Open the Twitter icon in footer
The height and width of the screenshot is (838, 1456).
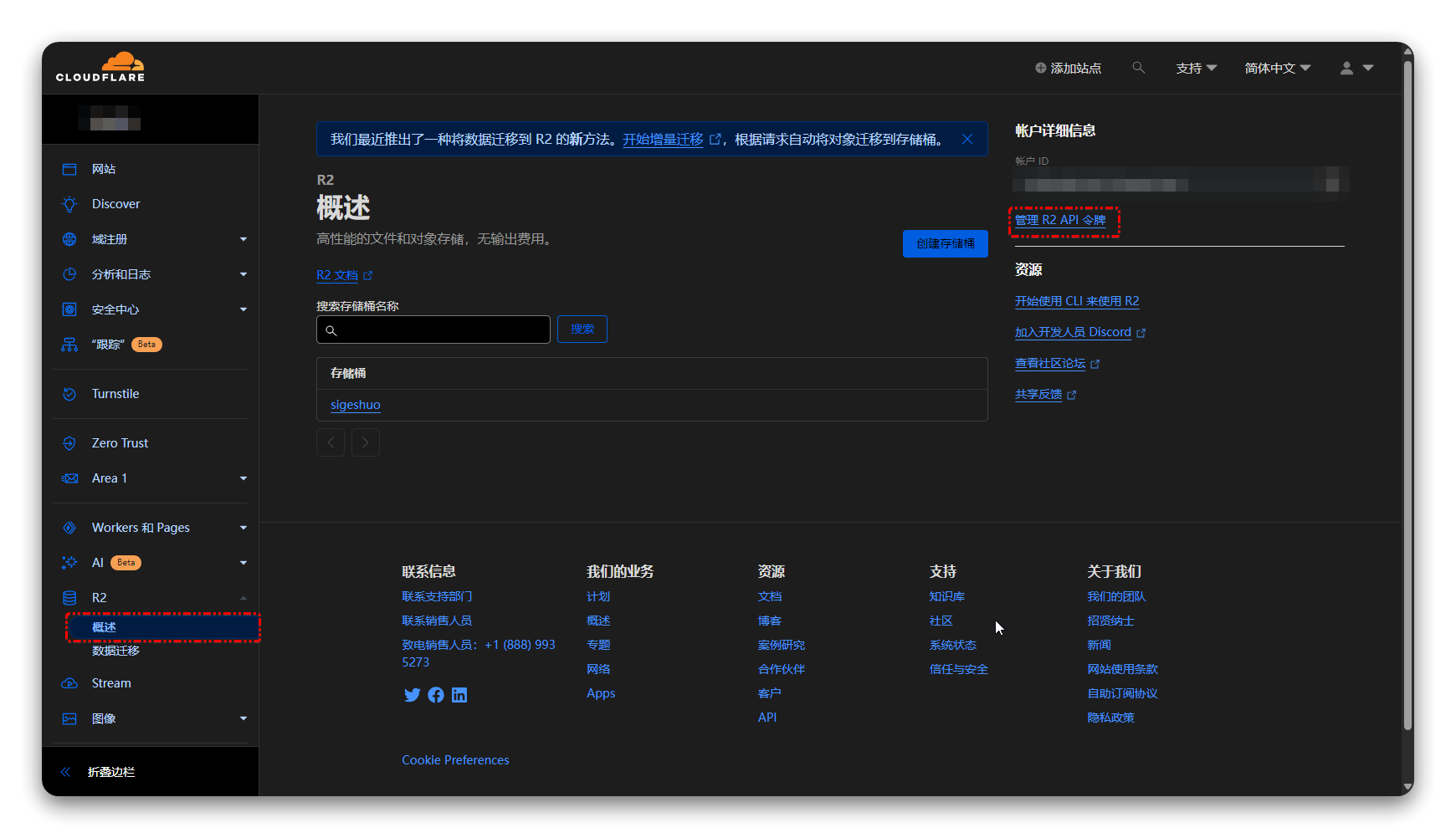[x=412, y=695]
